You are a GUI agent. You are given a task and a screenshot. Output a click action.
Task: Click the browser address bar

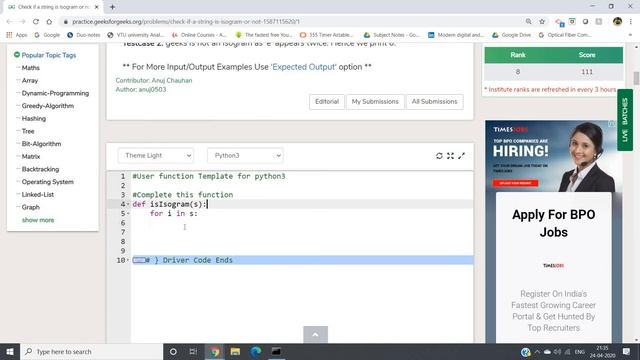coord(294,22)
